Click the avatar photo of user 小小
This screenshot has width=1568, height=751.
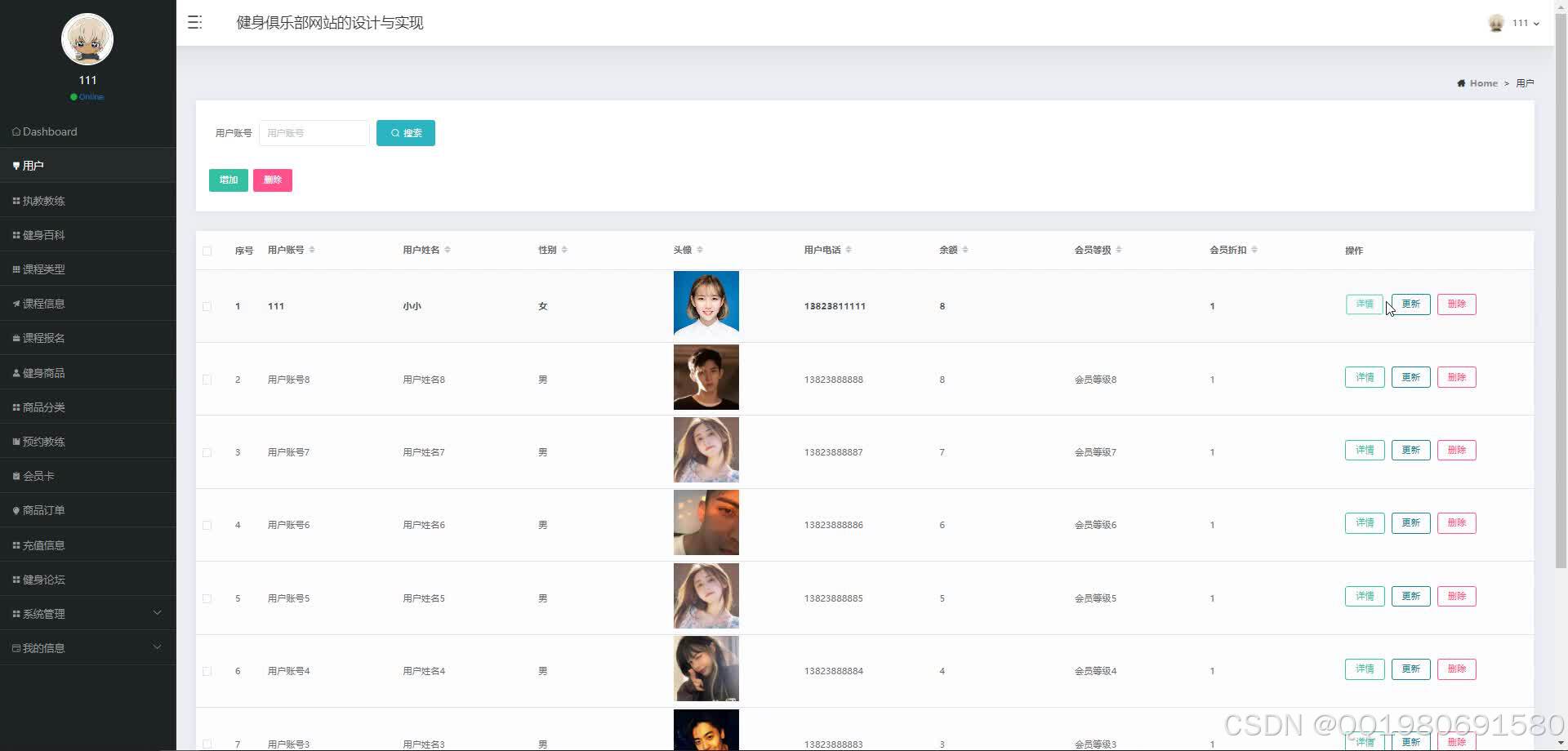point(706,304)
